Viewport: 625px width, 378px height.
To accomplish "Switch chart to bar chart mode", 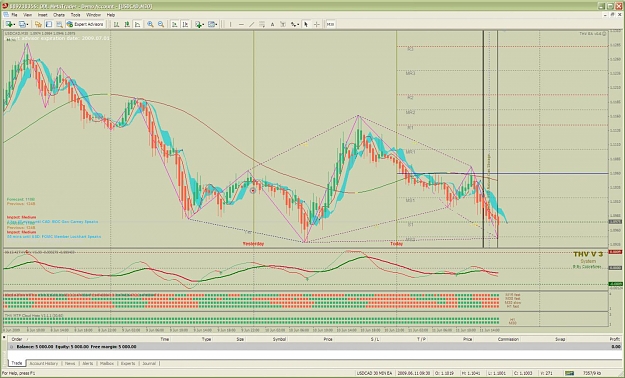I will (x=116, y=24).
